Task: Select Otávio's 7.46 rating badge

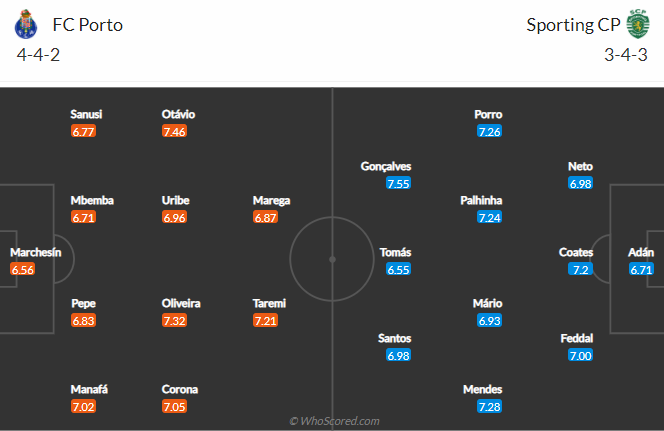Action: [x=178, y=131]
